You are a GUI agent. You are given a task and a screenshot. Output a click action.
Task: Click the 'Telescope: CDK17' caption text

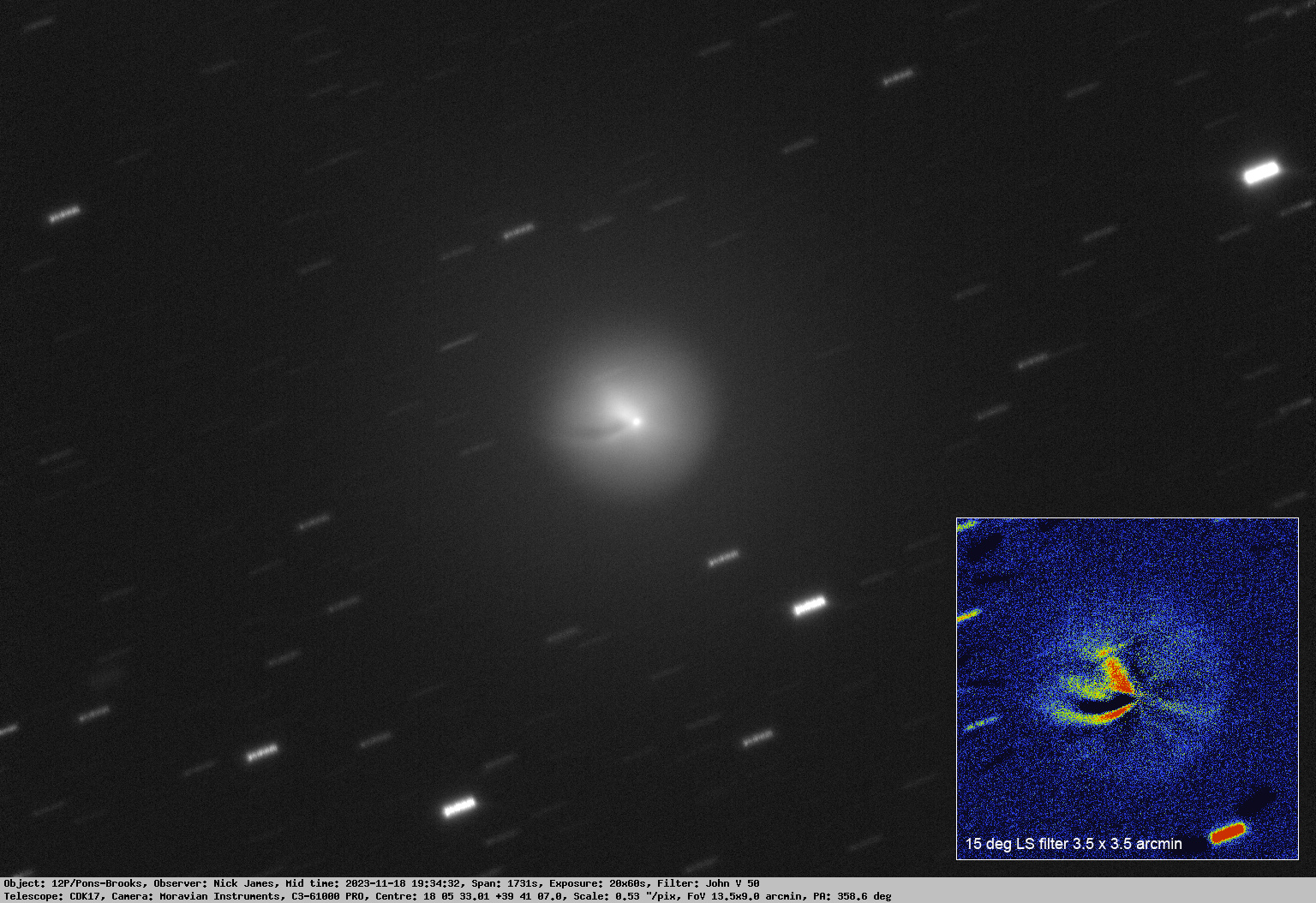(52, 896)
